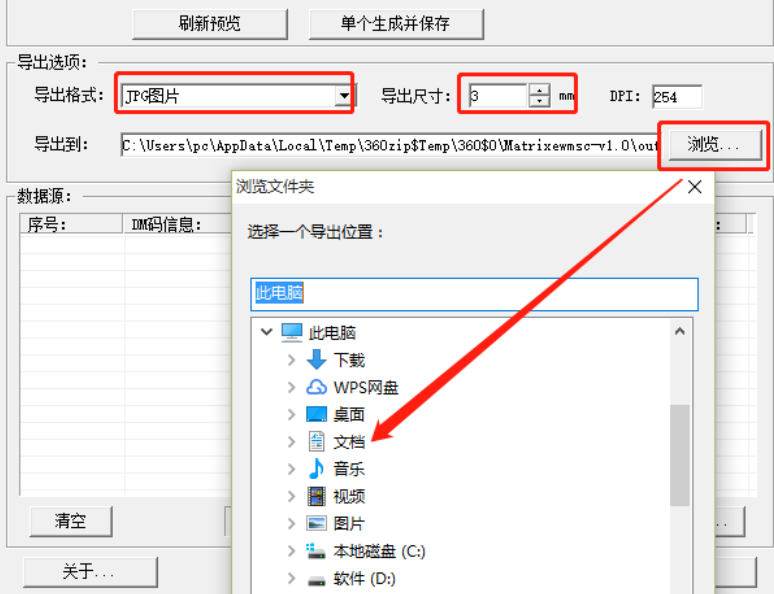
Task: Click the 关于... button
Action: tap(90, 572)
